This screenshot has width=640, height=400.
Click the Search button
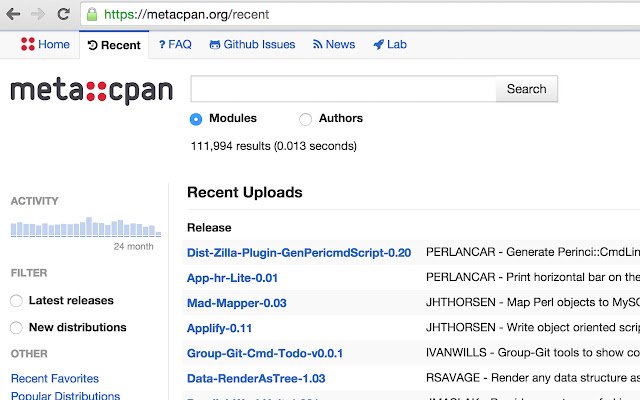[527, 89]
